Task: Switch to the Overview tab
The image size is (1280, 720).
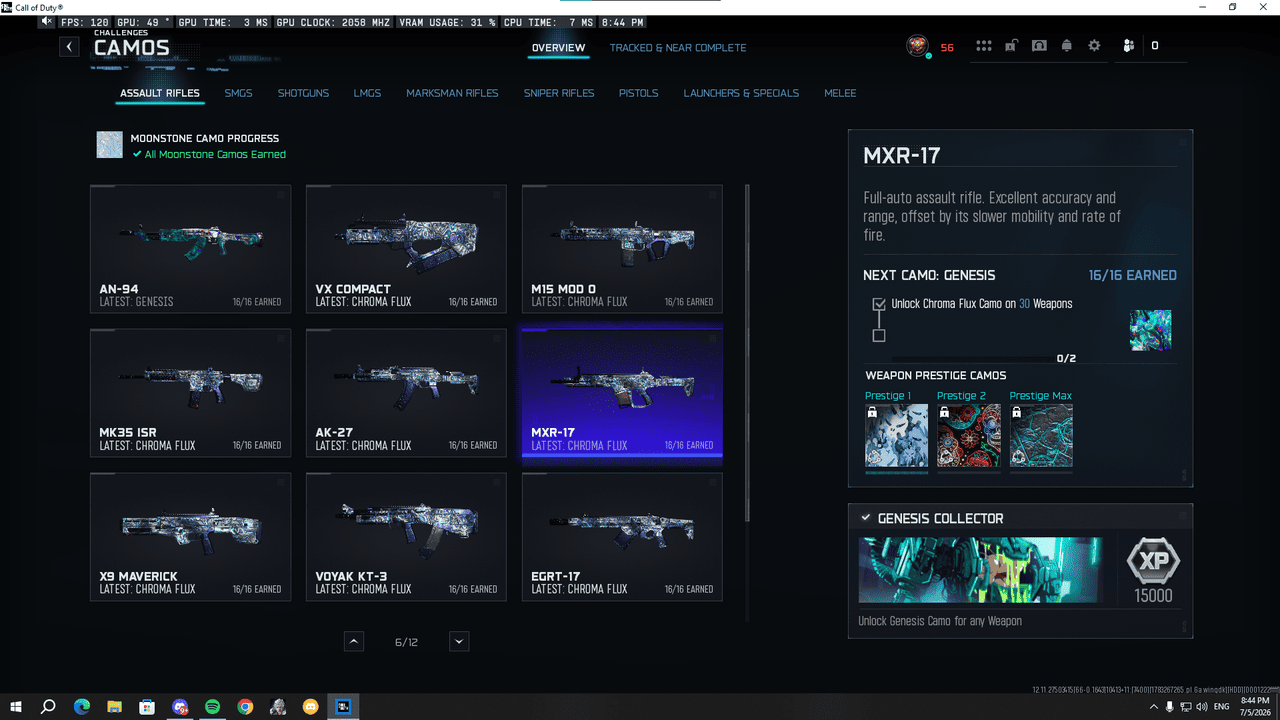Action: pos(559,48)
